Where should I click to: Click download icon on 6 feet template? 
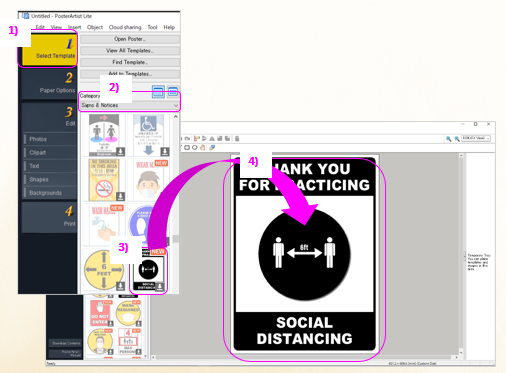pyautogui.click(x=120, y=286)
